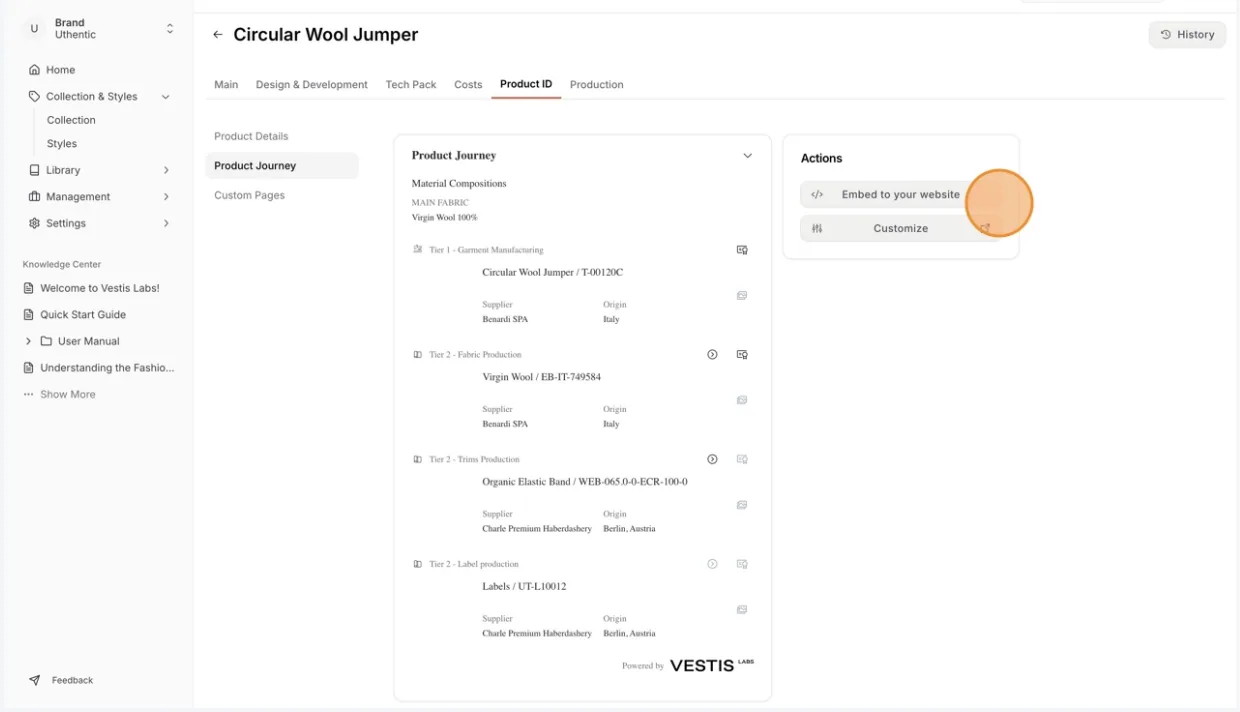Viewport: 1240px width, 712px height.
Task: Click the certificate icon for Tier 2 Fabric Production
Action: (742, 354)
